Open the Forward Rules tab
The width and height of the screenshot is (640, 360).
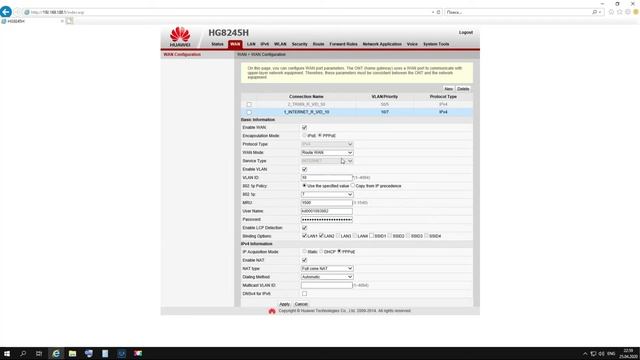343,44
